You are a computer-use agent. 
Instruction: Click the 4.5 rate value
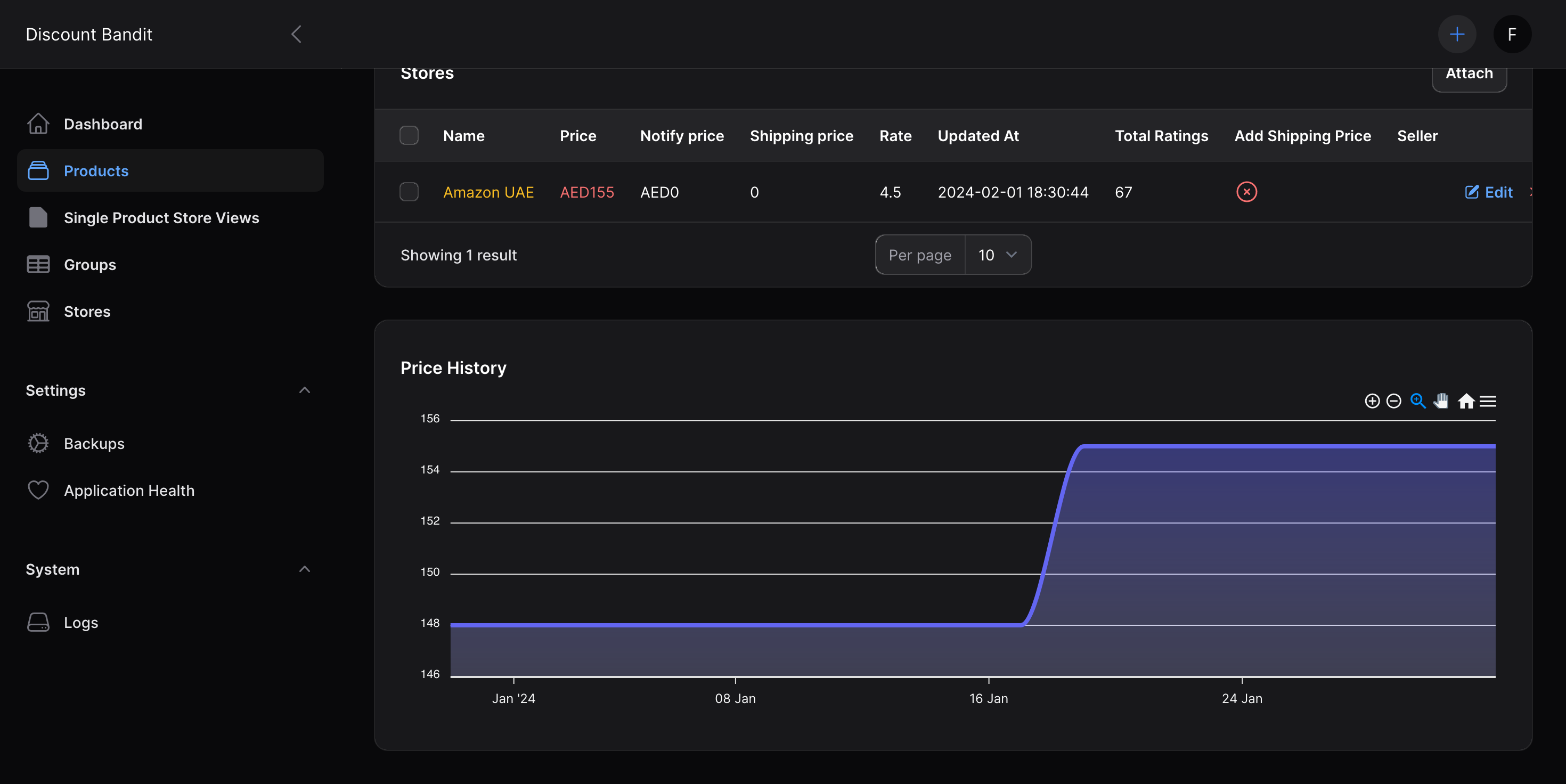[890, 191]
